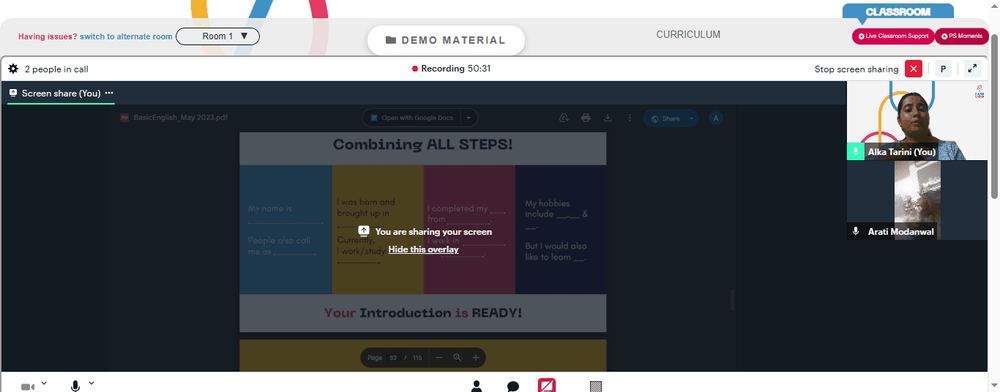Viewport: 1000px width, 392px height.
Task: Toggle the microphone in bottom bar
Action: pyautogui.click(x=75, y=386)
